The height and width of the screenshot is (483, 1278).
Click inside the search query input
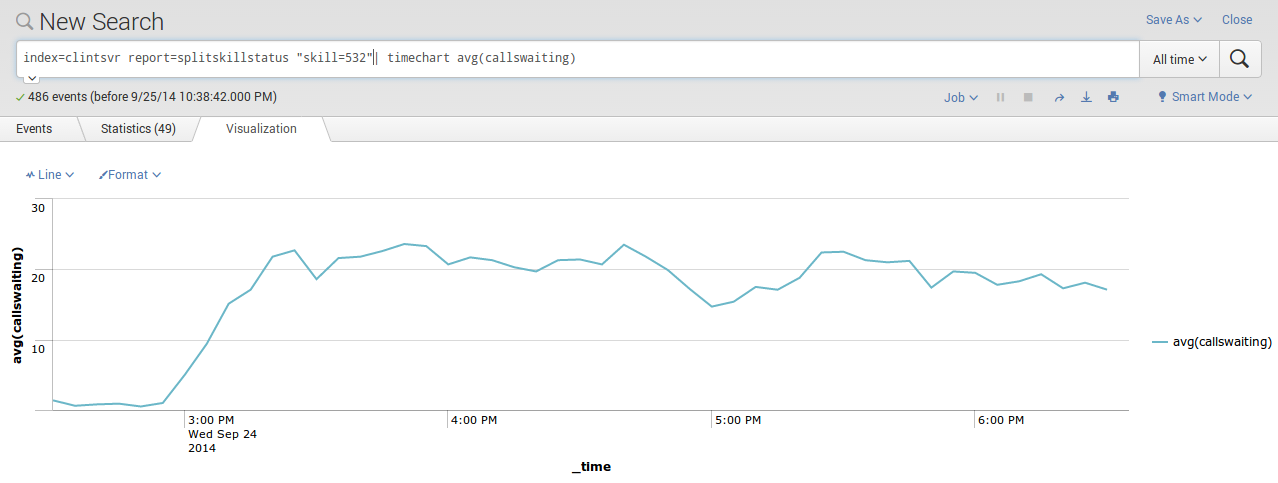point(700,58)
